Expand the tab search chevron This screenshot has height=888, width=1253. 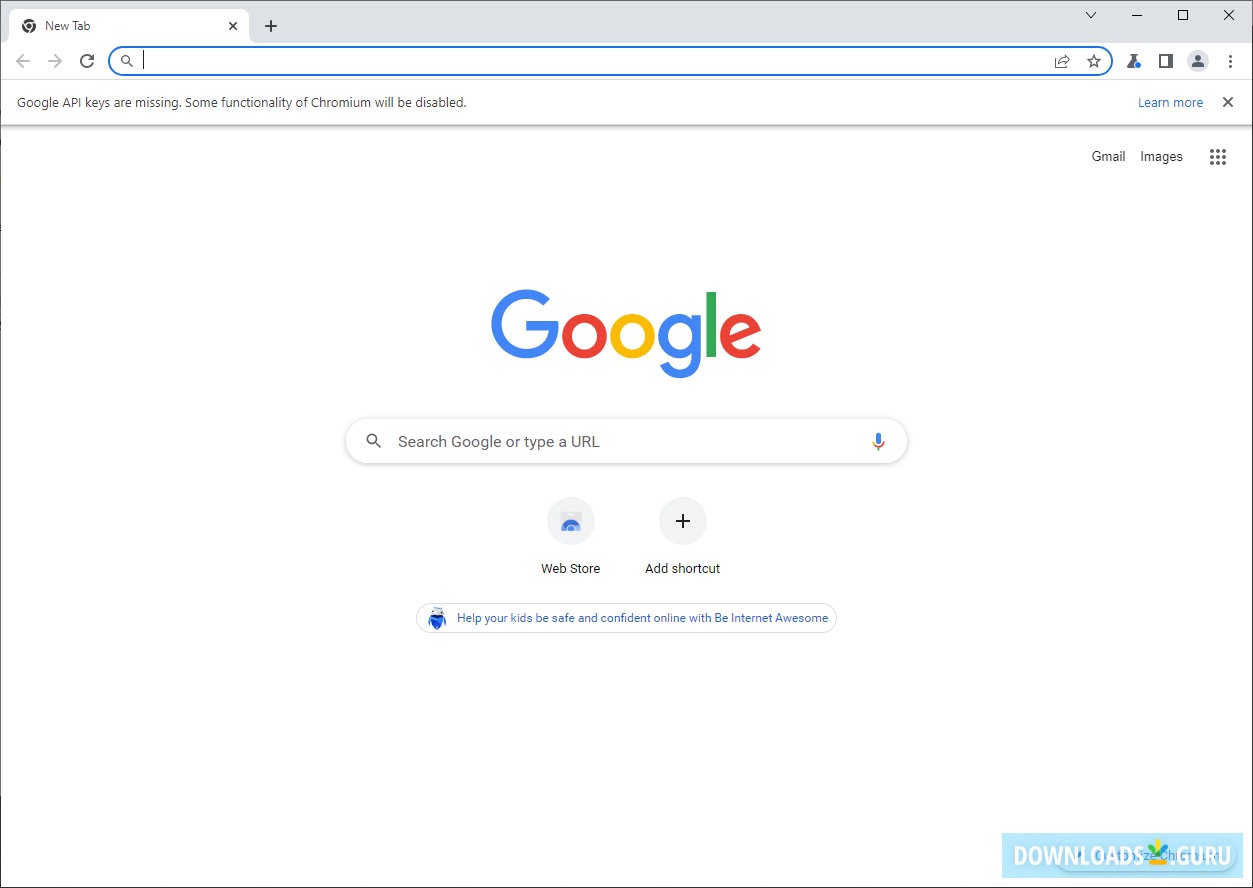(x=1091, y=15)
